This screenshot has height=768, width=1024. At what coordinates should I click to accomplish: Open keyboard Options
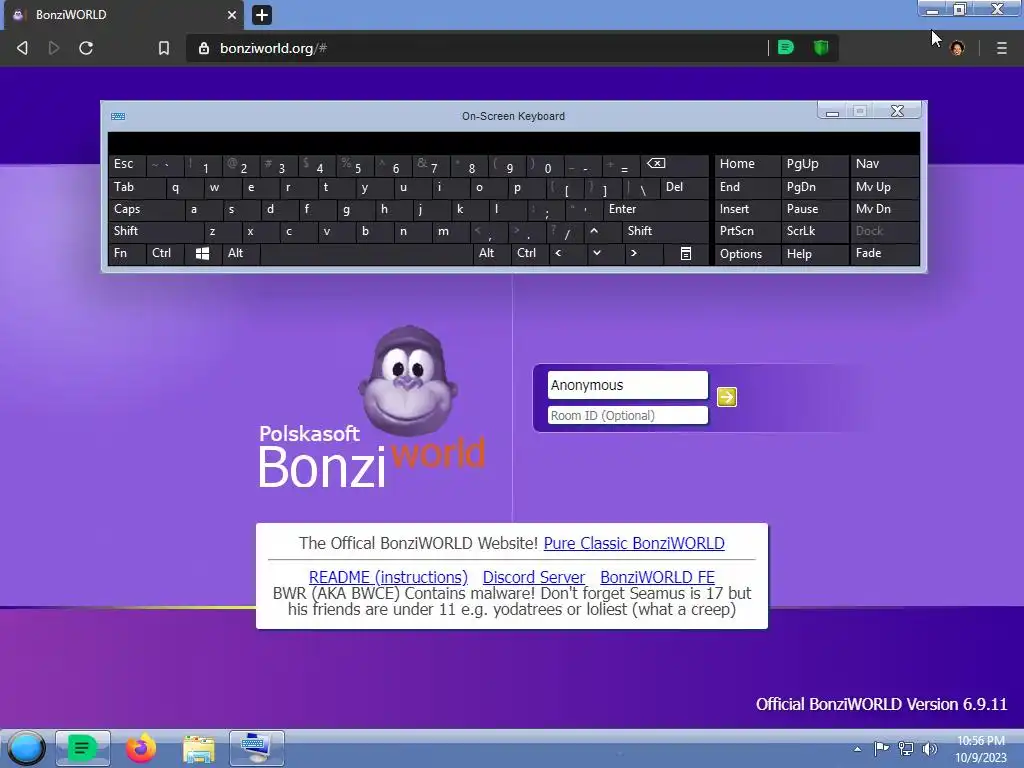pyautogui.click(x=747, y=254)
